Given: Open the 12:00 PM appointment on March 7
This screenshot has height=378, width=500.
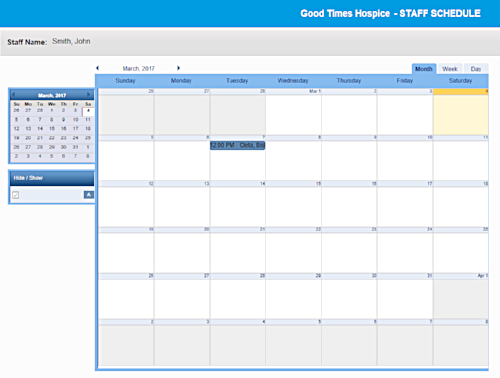Looking at the screenshot, I should click(237, 145).
